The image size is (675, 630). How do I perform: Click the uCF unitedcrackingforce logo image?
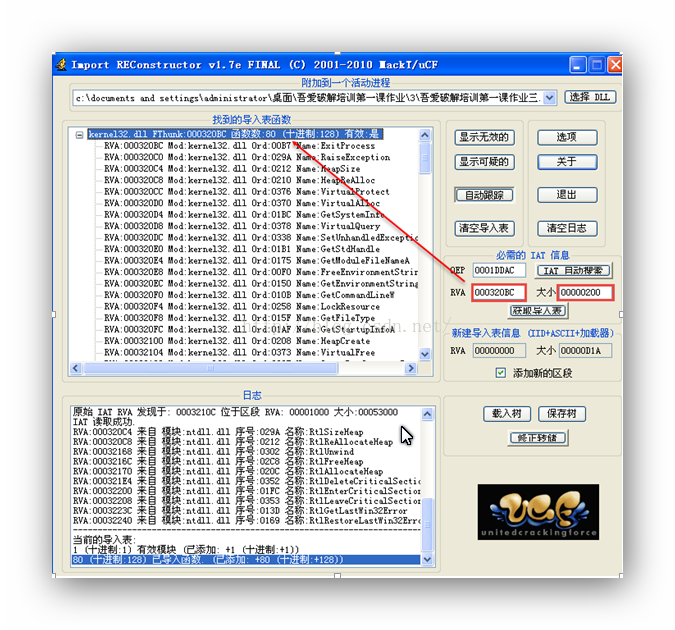[x=538, y=512]
